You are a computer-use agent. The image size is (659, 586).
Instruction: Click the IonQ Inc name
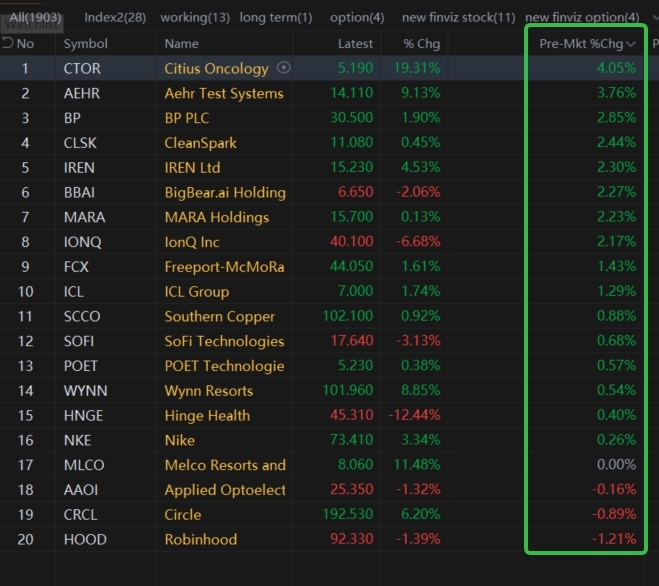point(192,242)
